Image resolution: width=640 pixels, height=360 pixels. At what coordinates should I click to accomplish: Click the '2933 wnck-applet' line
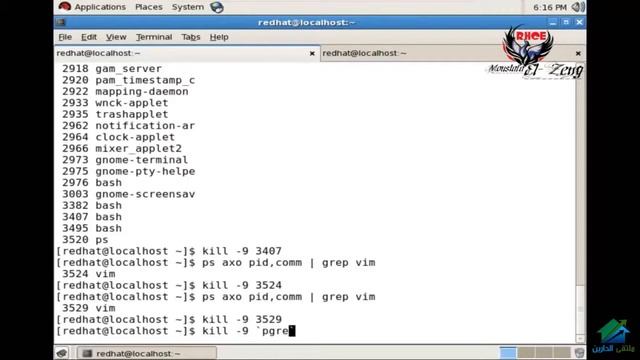(115, 103)
